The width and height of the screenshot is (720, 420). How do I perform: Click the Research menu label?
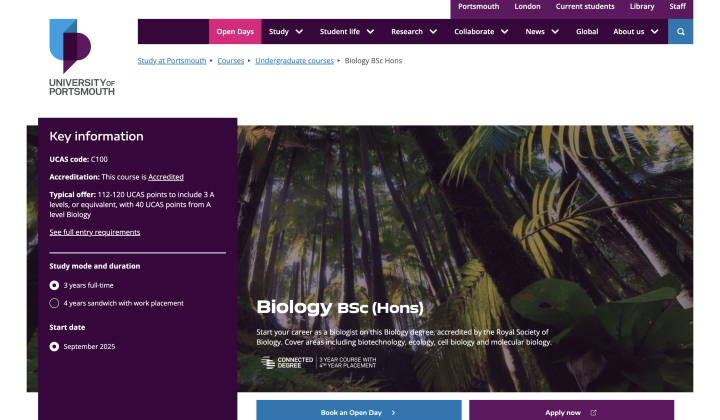407,32
